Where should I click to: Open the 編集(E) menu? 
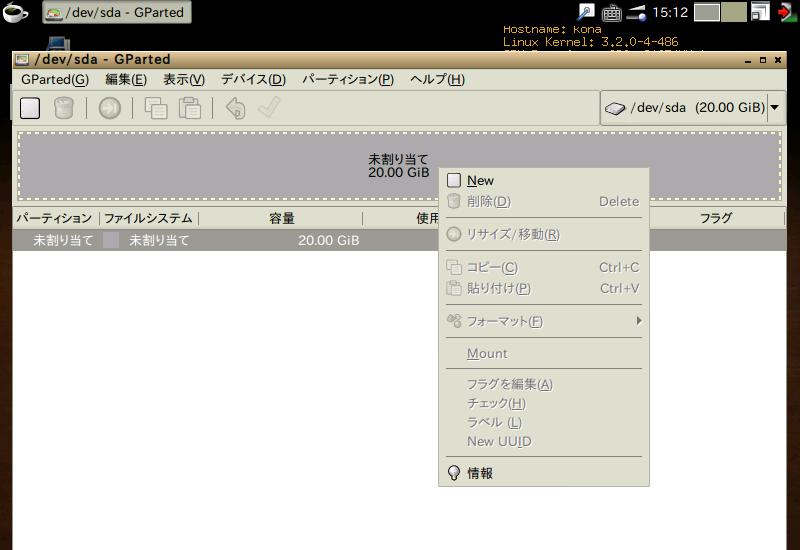click(x=126, y=80)
